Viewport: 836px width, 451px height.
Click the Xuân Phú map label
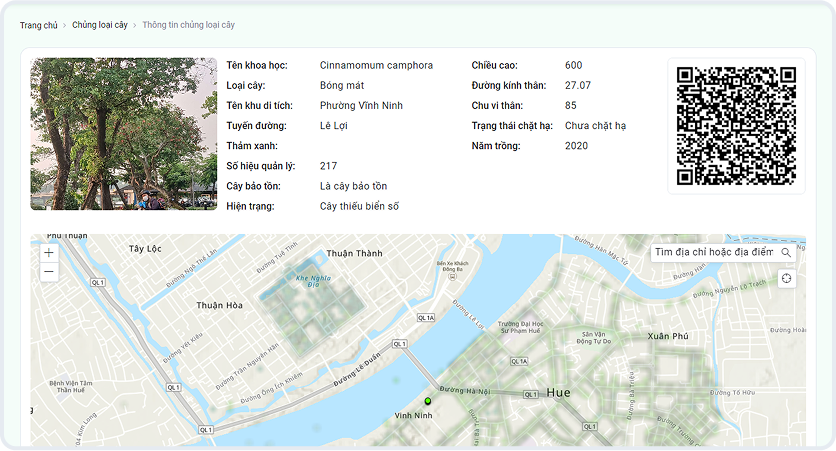[x=668, y=336]
